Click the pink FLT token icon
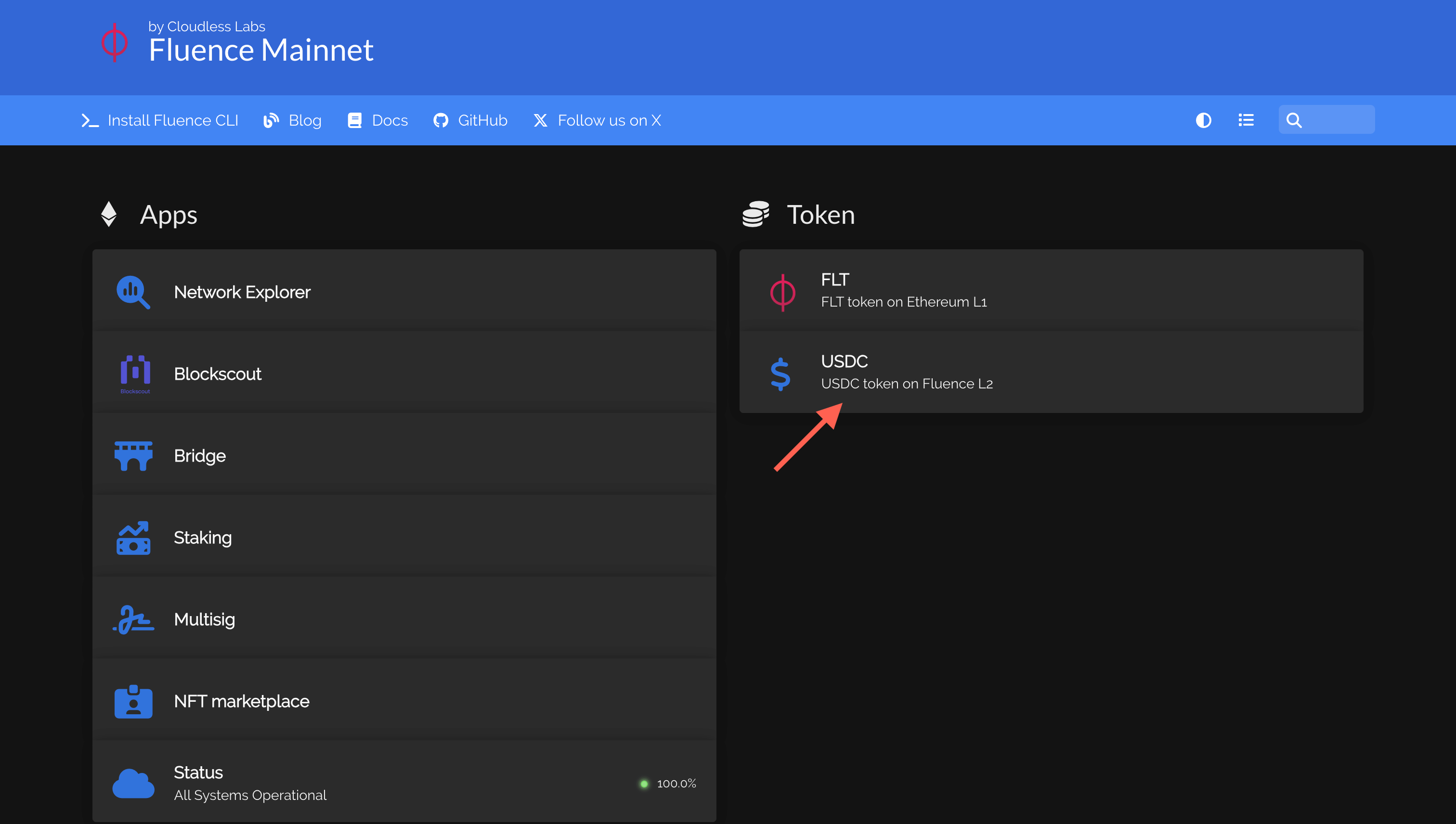 pos(781,292)
